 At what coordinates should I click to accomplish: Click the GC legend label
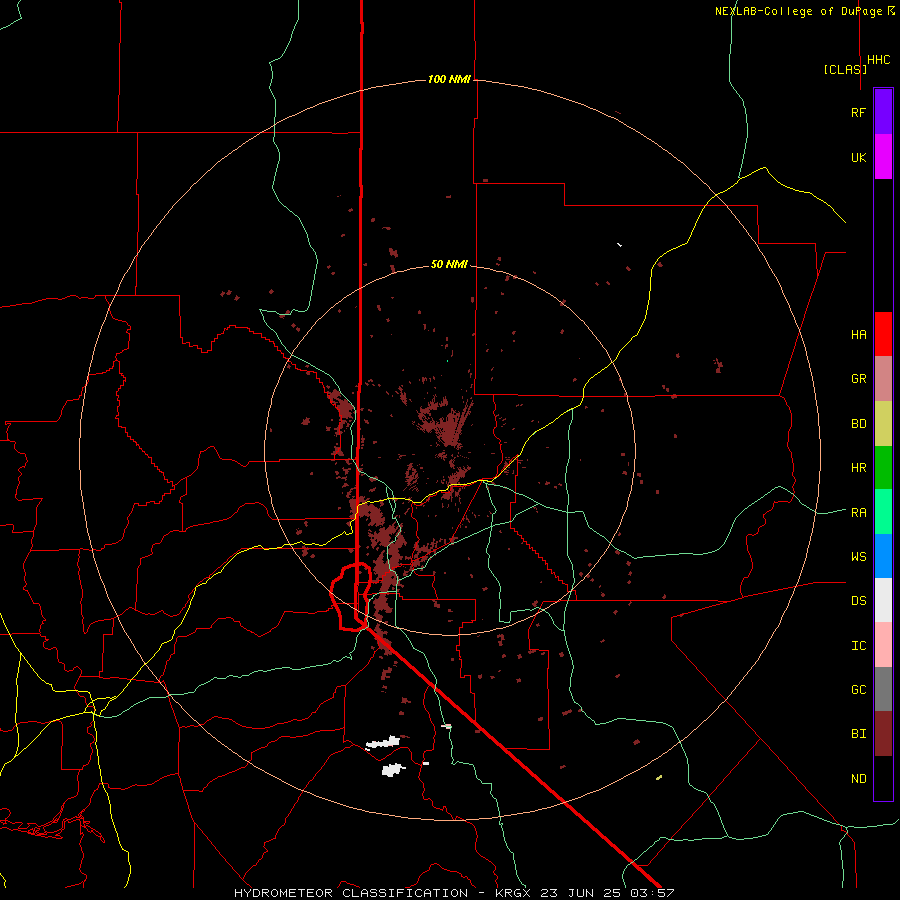pyautogui.click(x=858, y=690)
